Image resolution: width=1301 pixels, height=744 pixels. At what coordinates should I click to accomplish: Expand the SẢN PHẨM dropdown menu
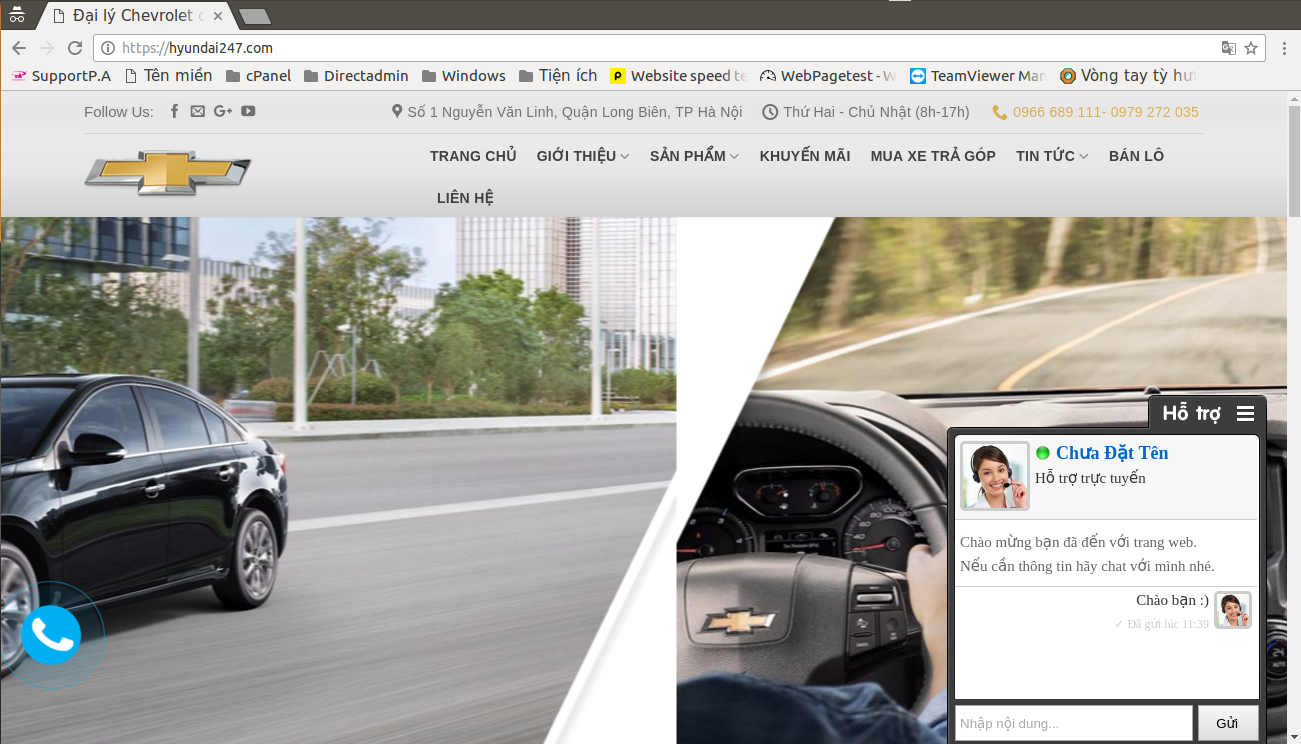[x=694, y=156]
